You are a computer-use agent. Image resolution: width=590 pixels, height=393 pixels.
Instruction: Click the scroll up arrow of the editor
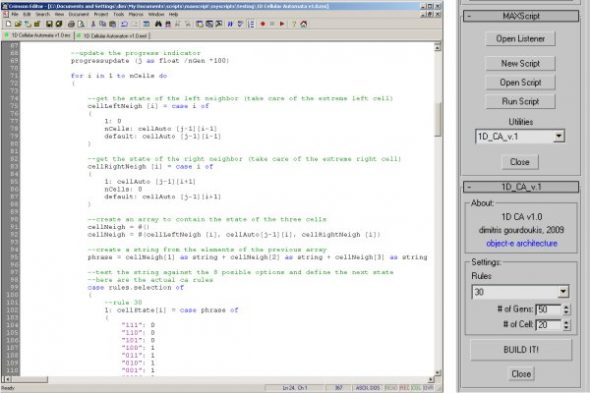pos(437,47)
